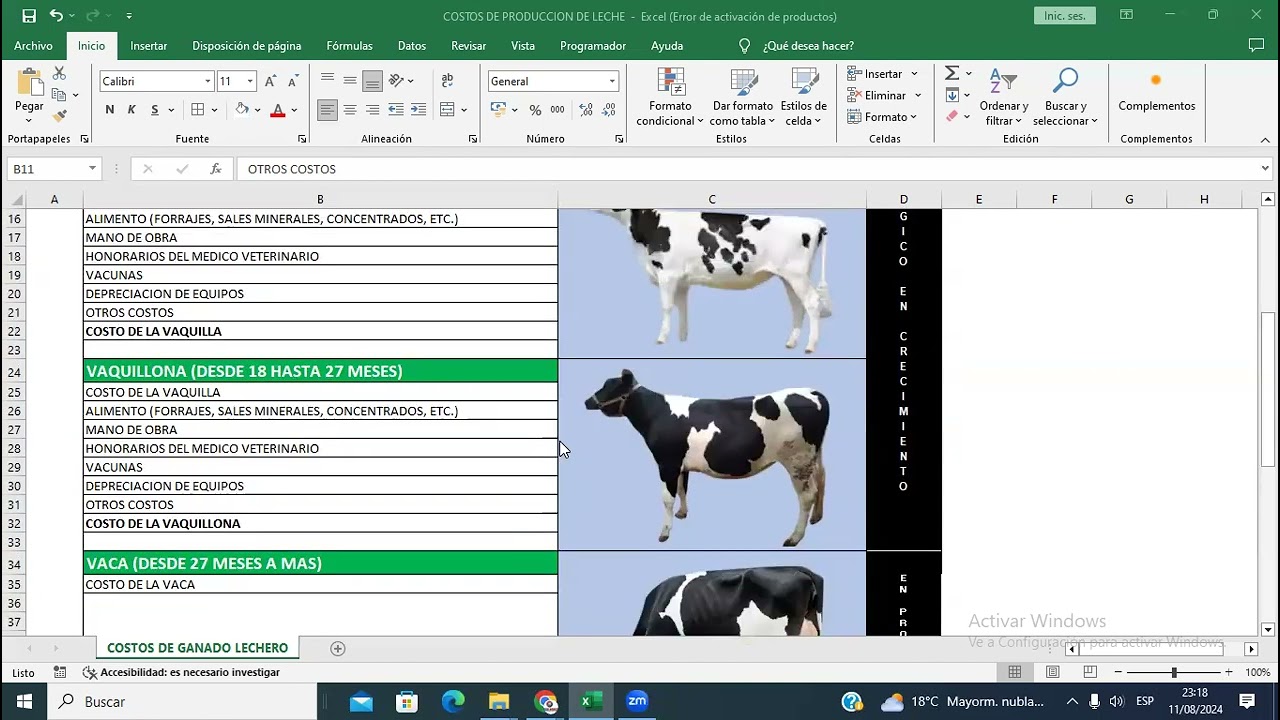Apply thousands separator style
1280x720 pixels.
(557, 110)
